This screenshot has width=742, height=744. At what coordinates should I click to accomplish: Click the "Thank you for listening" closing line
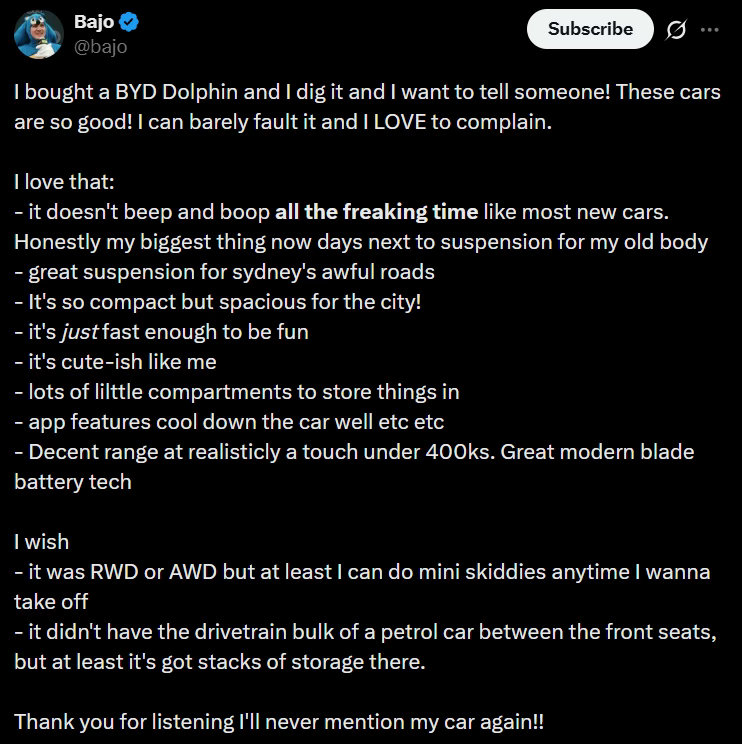click(x=280, y=721)
